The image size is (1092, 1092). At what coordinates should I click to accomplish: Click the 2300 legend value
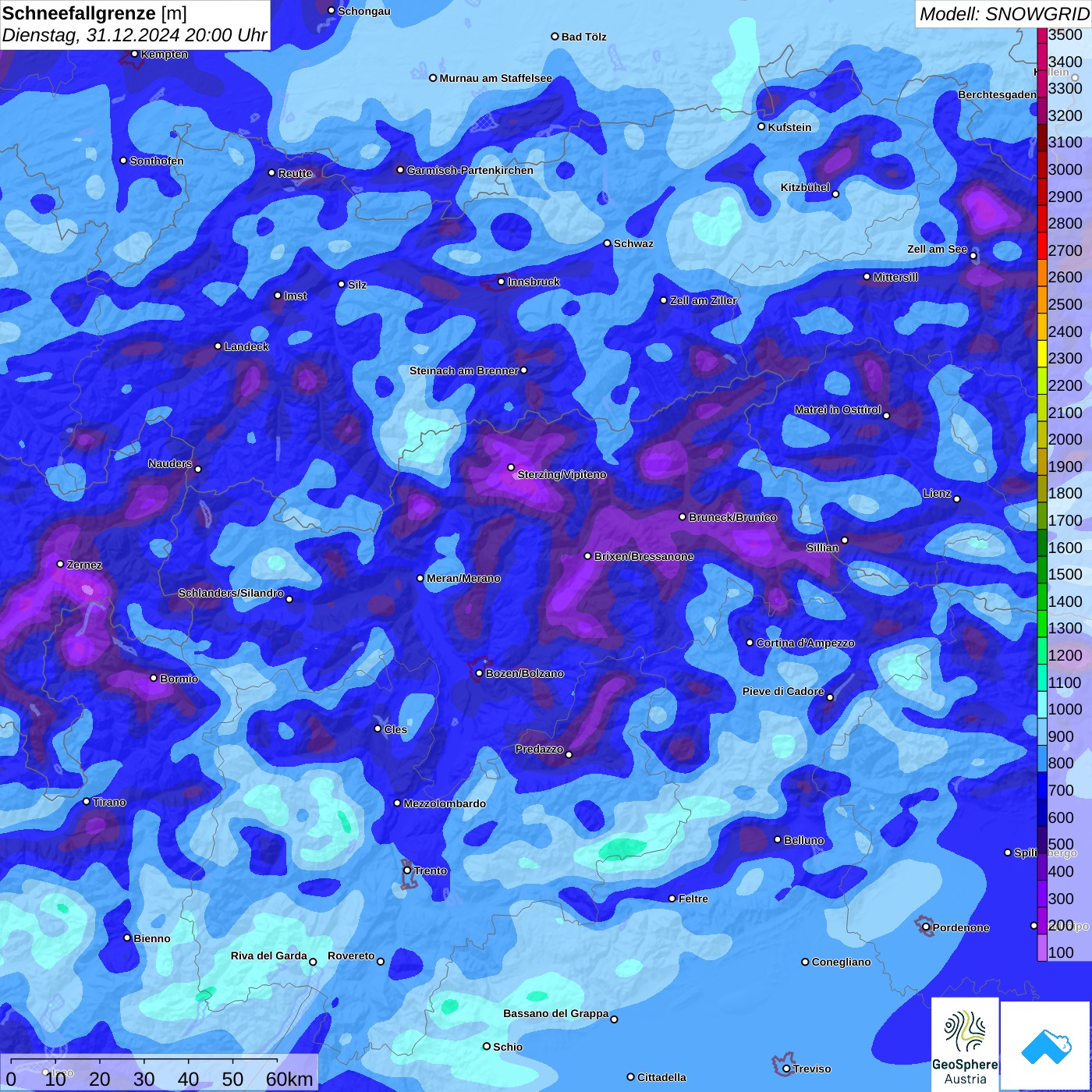coord(1065,358)
